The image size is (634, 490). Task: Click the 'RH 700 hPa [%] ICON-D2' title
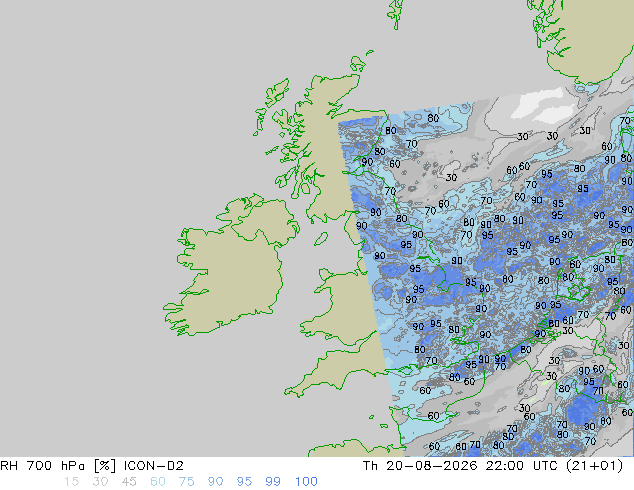tap(92, 466)
